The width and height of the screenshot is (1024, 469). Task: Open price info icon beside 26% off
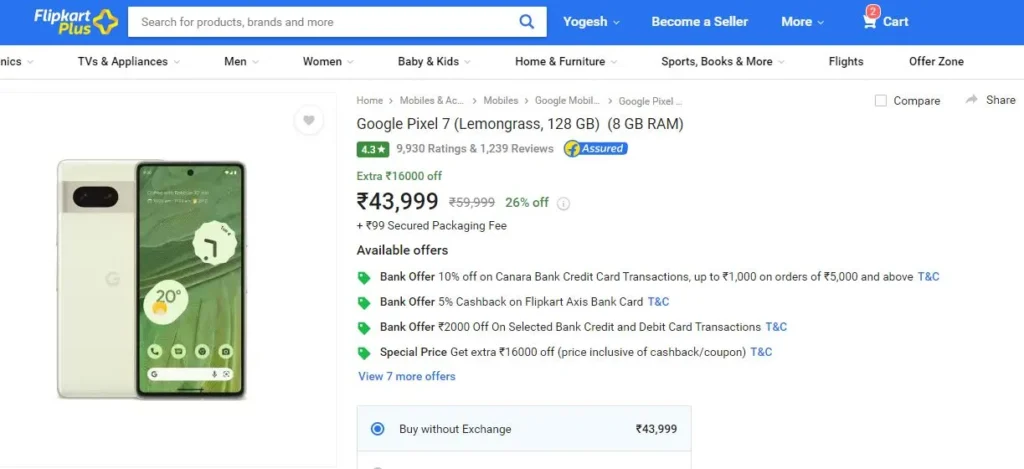point(564,203)
